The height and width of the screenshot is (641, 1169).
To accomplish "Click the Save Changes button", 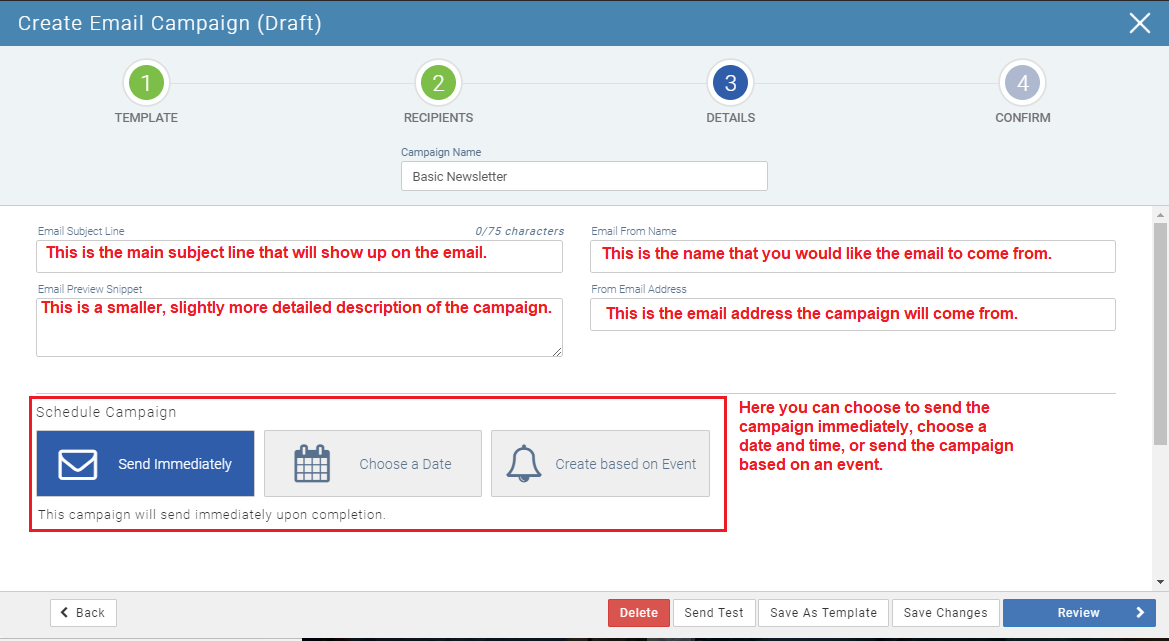I will (945, 613).
